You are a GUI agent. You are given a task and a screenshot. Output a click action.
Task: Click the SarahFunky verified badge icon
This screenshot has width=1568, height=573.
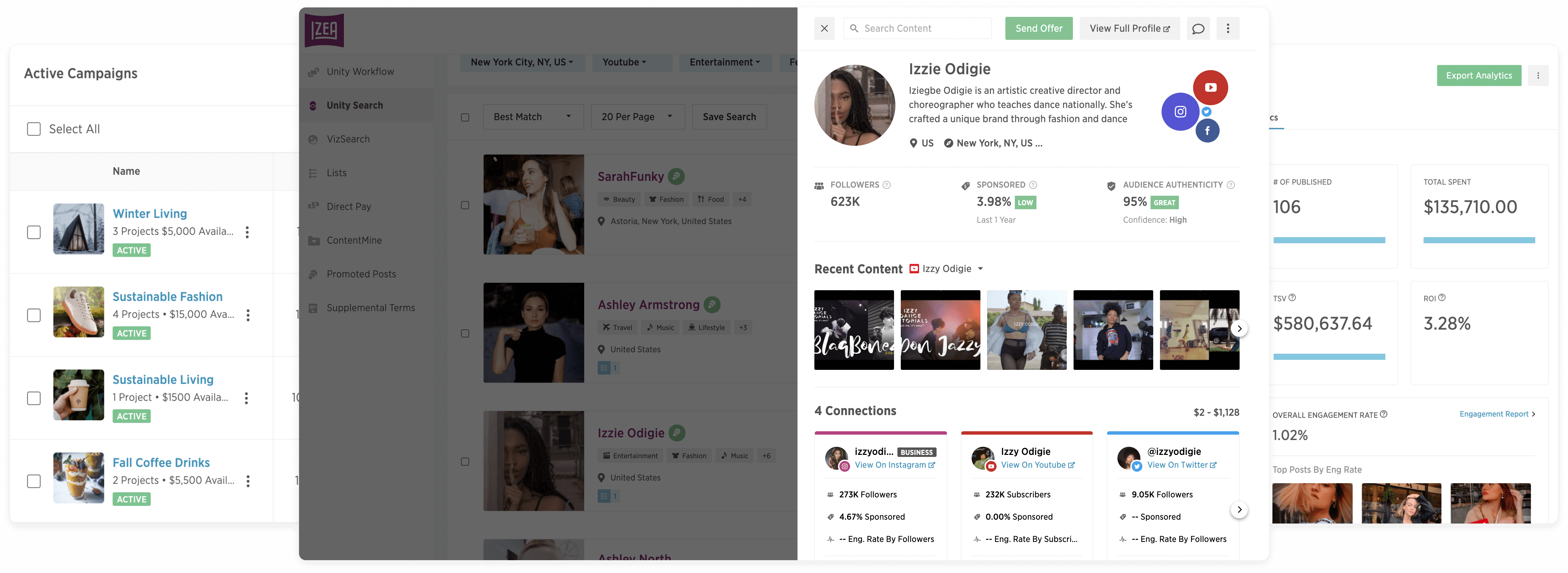click(x=676, y=176)
